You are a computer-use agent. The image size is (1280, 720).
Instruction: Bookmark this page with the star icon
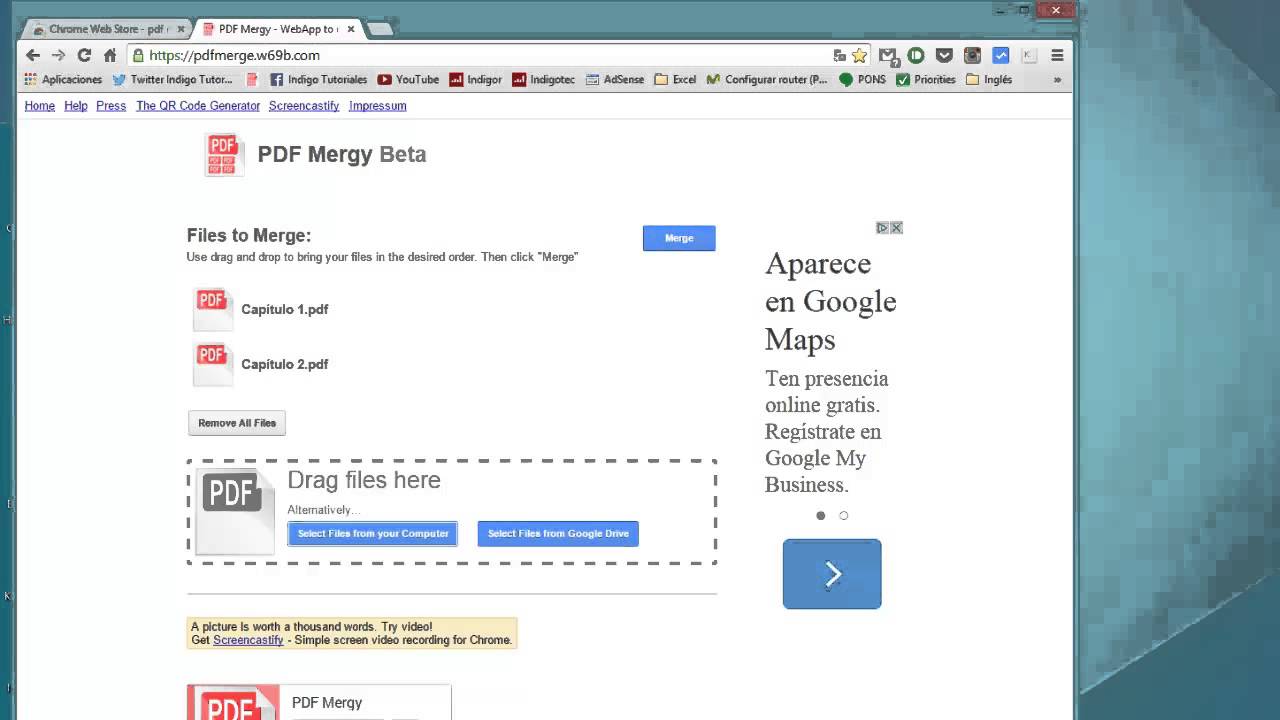click(859, 56)
